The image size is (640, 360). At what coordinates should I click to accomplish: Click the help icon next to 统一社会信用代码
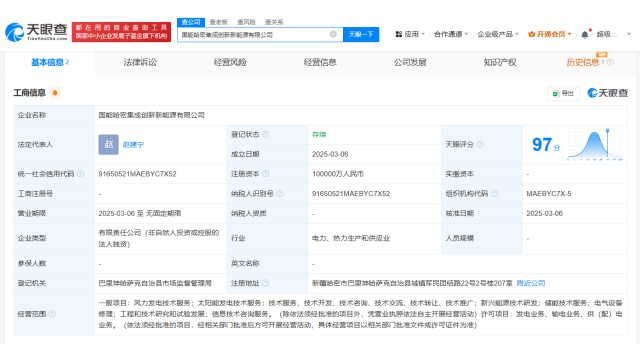click(x=80, y=174)
